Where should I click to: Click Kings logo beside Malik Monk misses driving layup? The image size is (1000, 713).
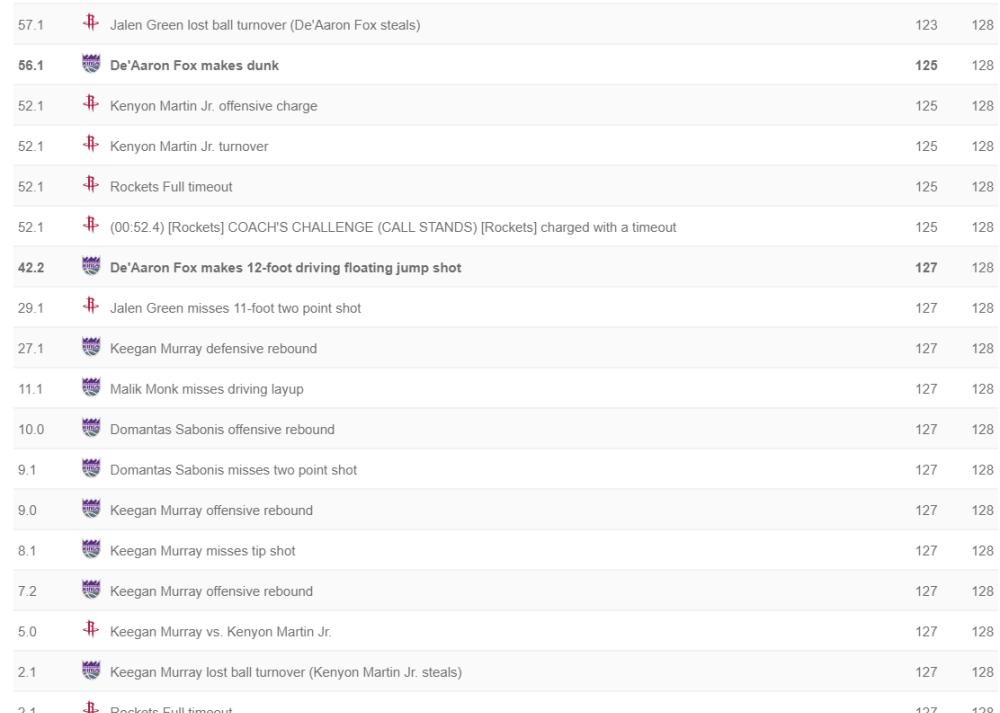91,387
